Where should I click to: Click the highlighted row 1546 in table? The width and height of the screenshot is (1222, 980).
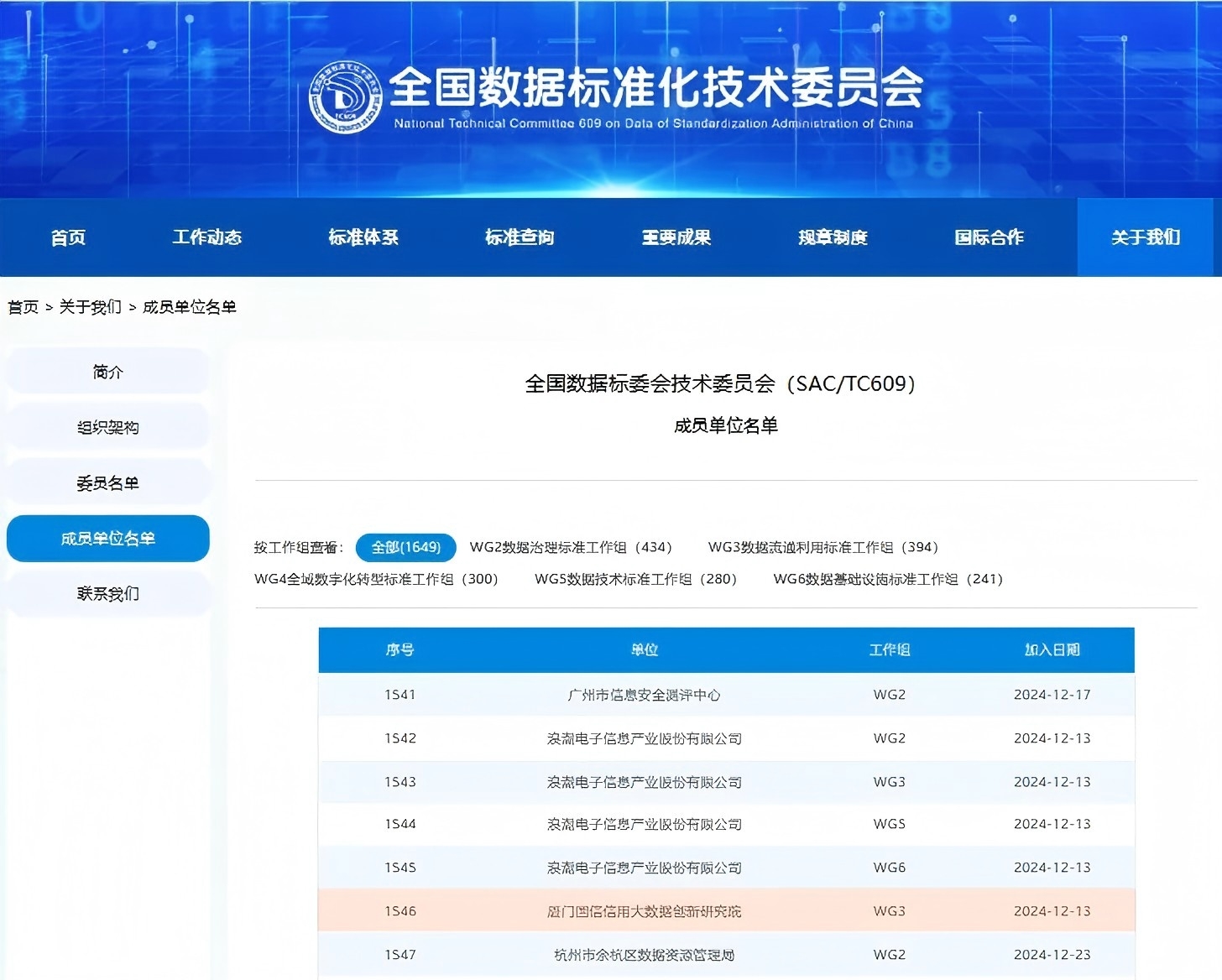tap(726, 910)
